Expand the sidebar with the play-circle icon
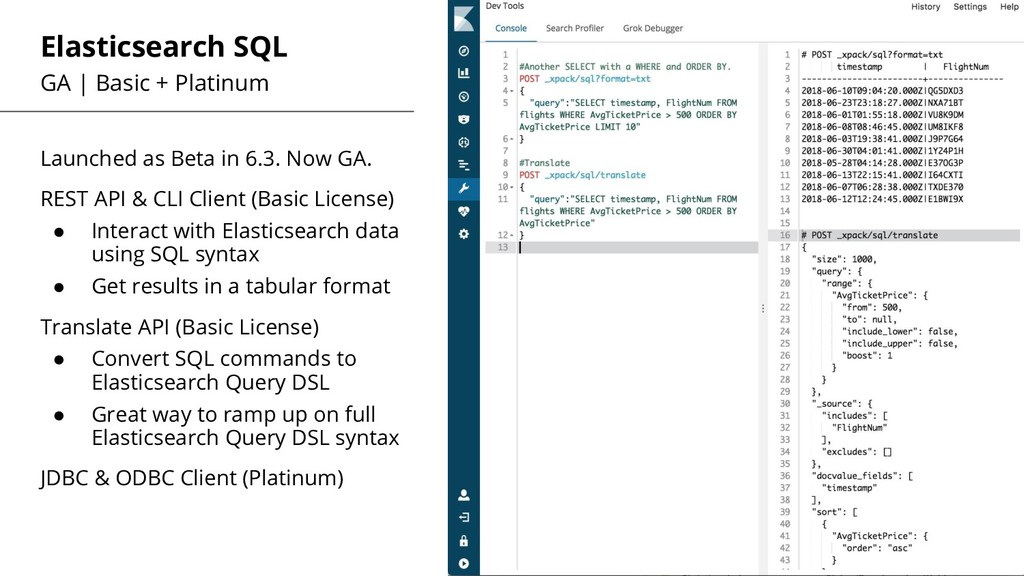 tap(464, 564)
